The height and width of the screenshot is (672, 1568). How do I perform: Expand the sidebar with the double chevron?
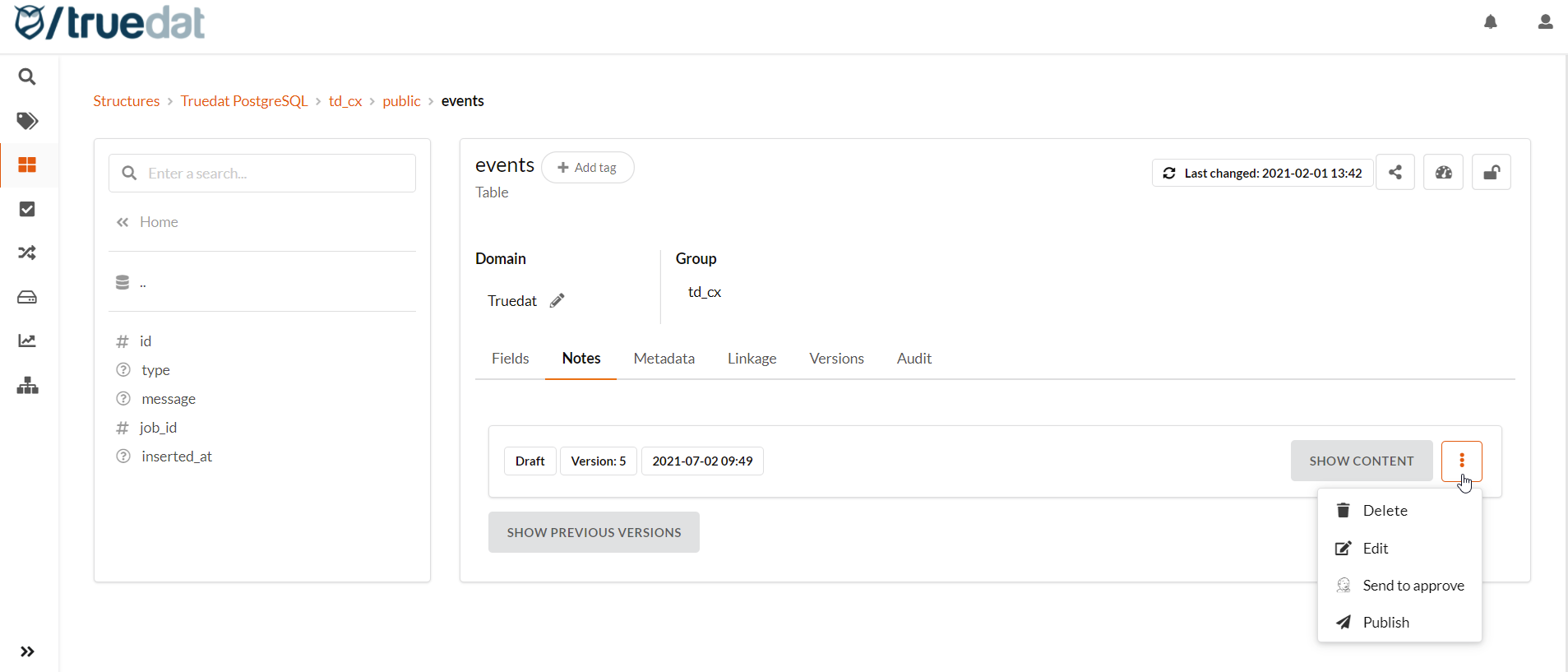(x=27, y=651)
